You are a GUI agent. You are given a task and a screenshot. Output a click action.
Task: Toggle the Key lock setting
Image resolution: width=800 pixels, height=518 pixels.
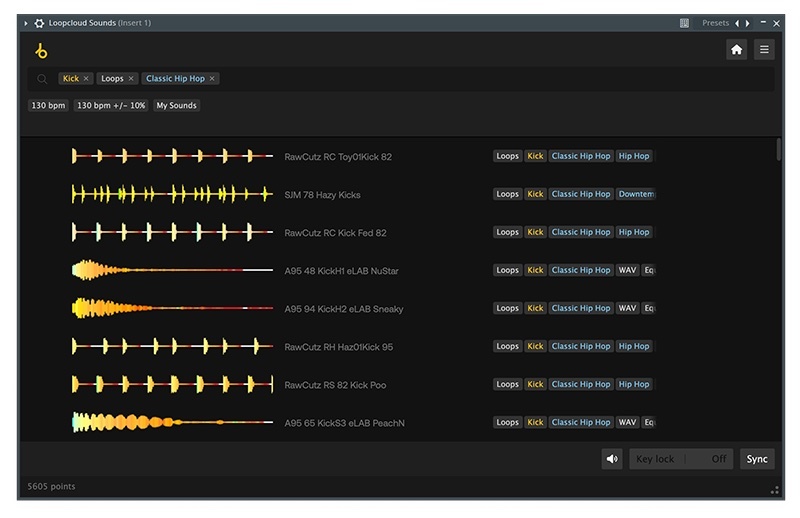680,459
